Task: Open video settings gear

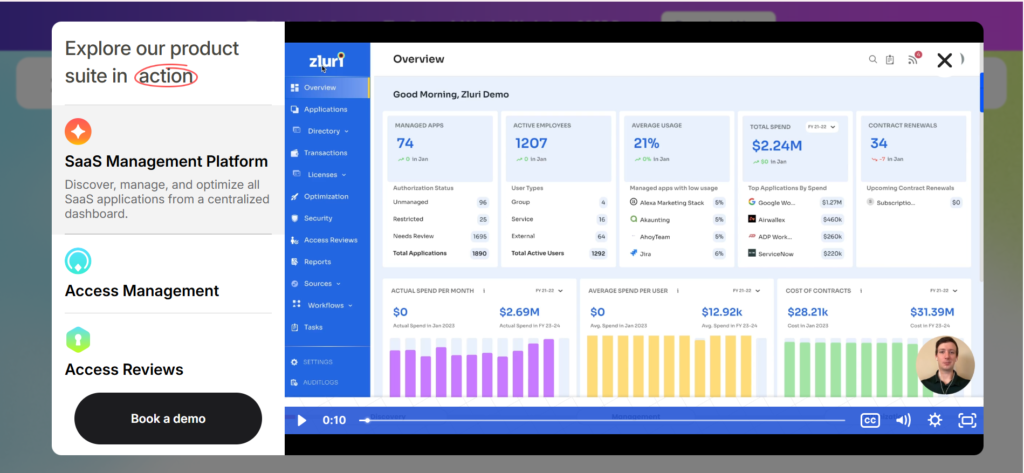Action: tap(935, 421)
